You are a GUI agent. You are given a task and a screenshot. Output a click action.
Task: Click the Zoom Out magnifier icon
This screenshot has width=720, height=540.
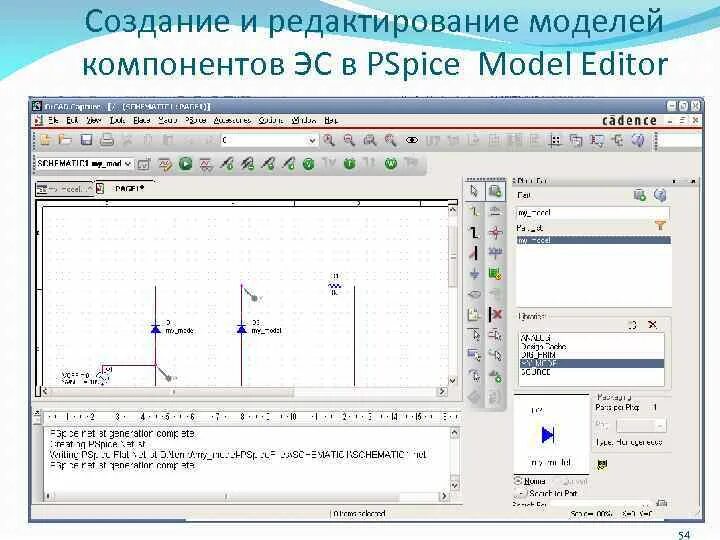click(x=349, y=140)
